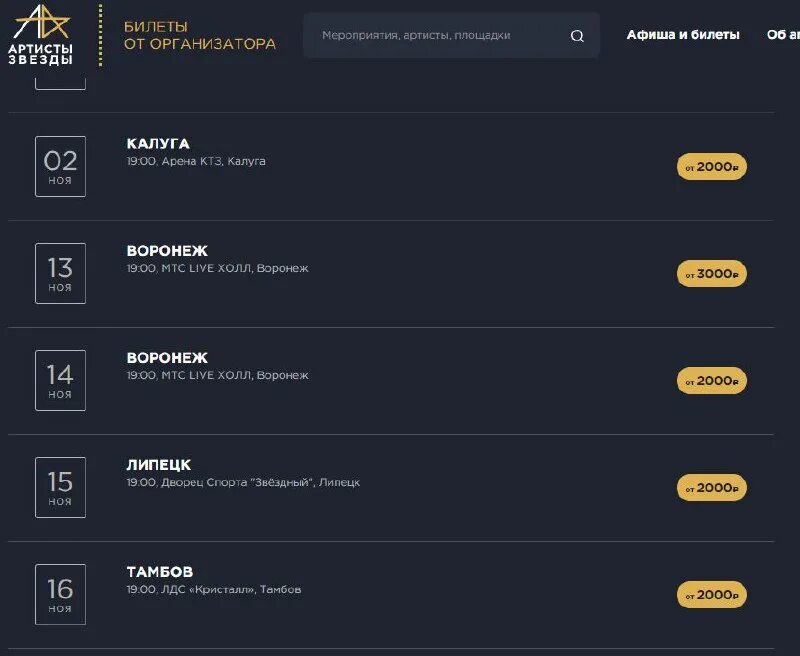Click the 02 НОЯ date box
This screenshot has width=800, height=656.
point(60,166)
